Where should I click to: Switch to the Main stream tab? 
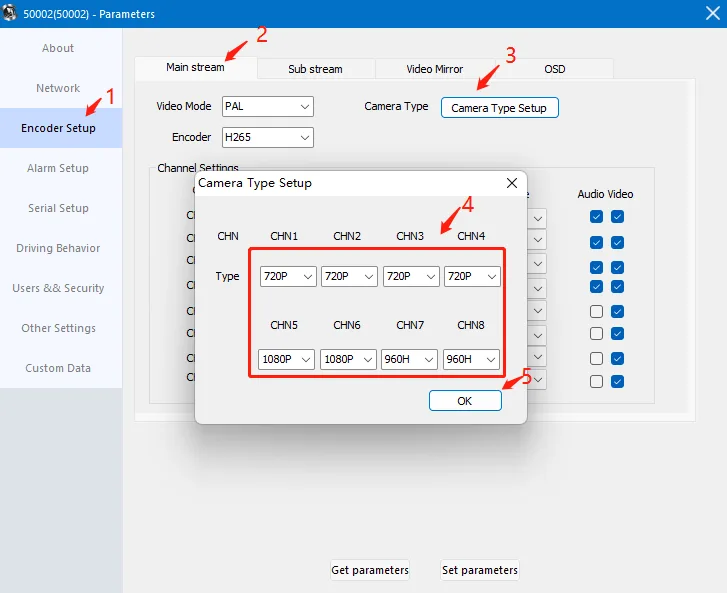[x=195, y=68]
